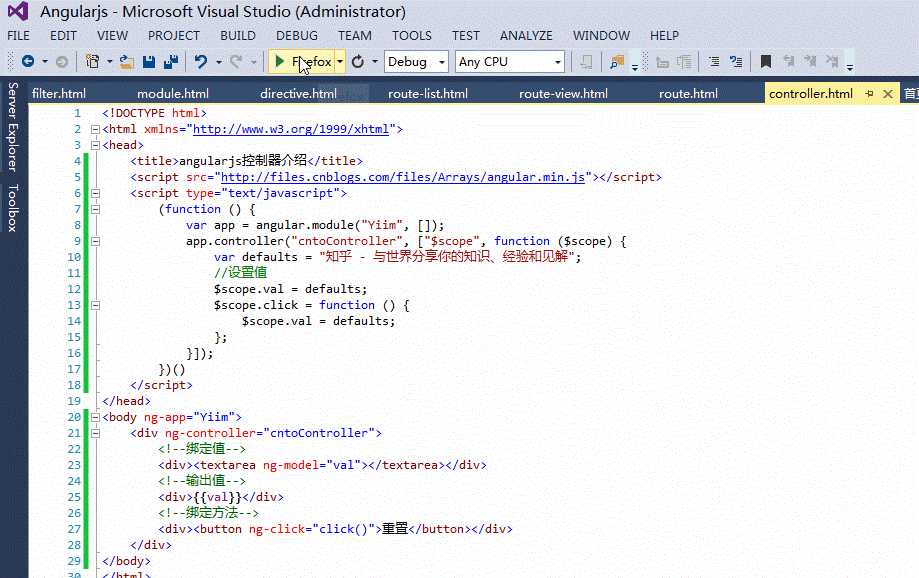
Task: Switch to the filter.html tab
Action: tap(59, 93)
